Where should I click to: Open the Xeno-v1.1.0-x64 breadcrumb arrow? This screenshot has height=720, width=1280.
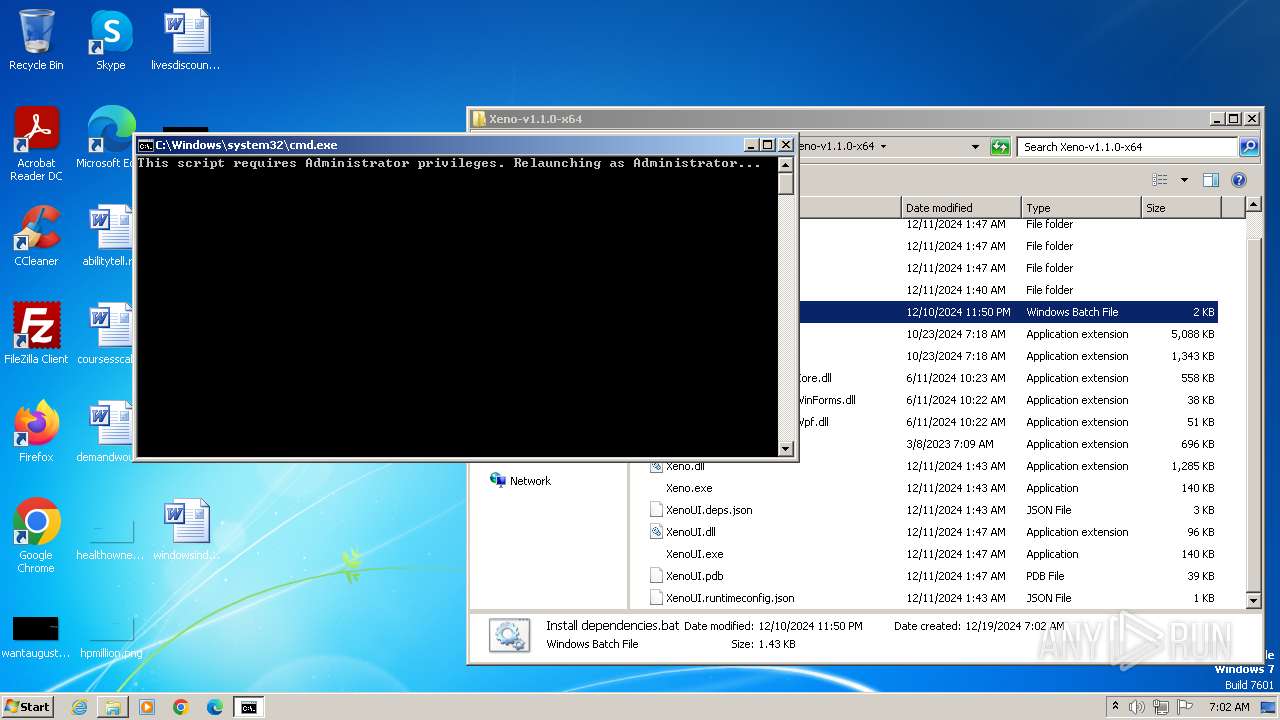point(883,147)
